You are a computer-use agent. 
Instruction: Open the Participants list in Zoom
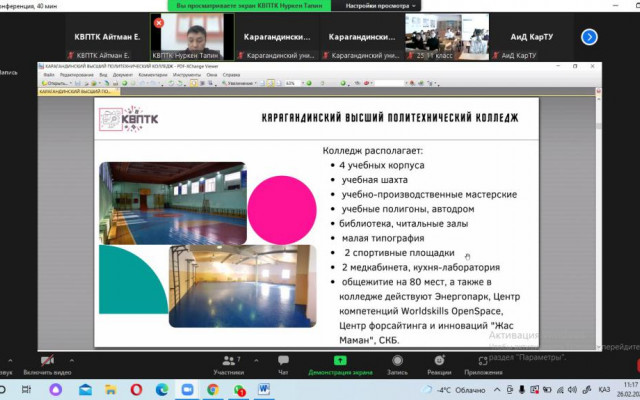tap(229, 364)
